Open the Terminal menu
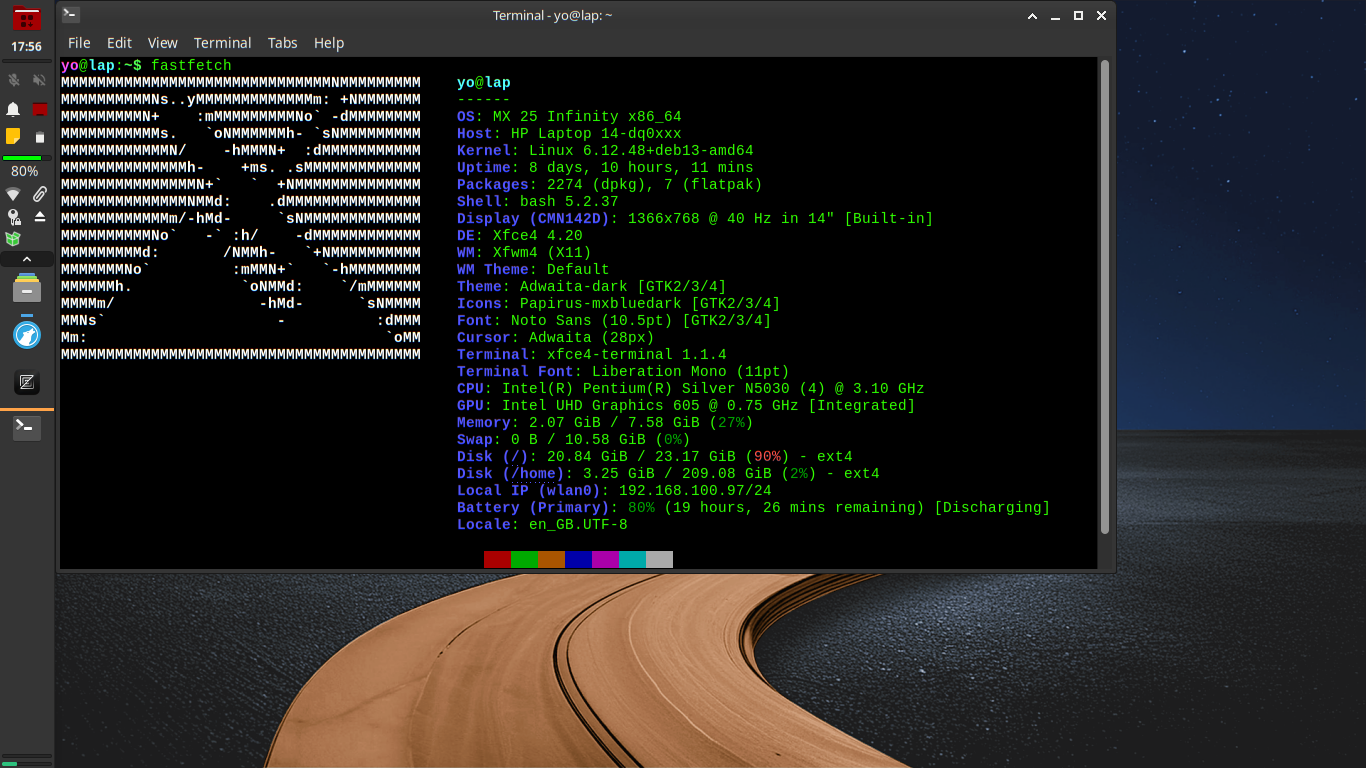The width and height of the screenshot is (1366, 768). point(222,43)
